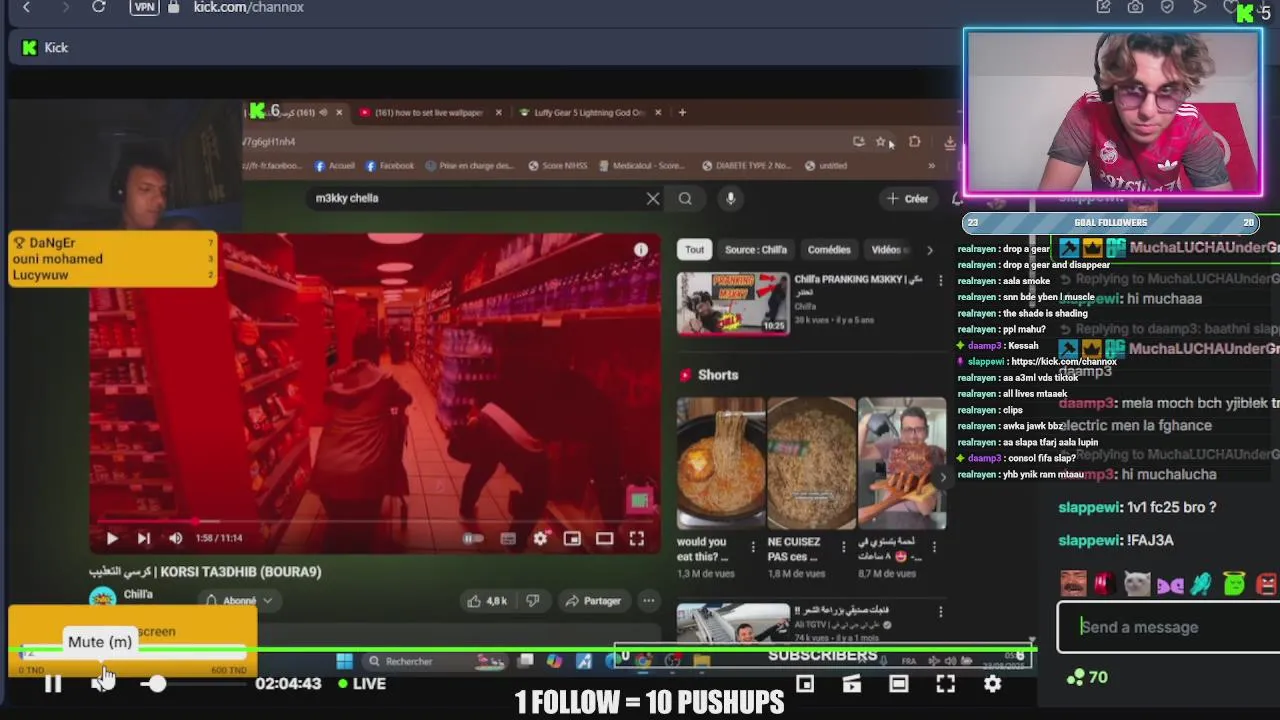Viewport: 1280px width, 720px height.
Task: Toggle YouTube theater mode
Action: [x=604, y=538]
